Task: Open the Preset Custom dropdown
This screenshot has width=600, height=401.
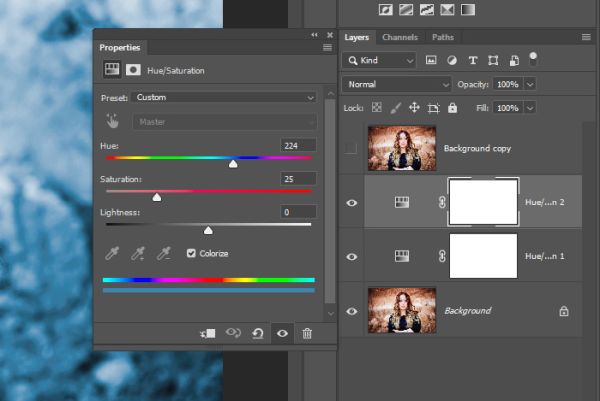Action: coord(224,97)
